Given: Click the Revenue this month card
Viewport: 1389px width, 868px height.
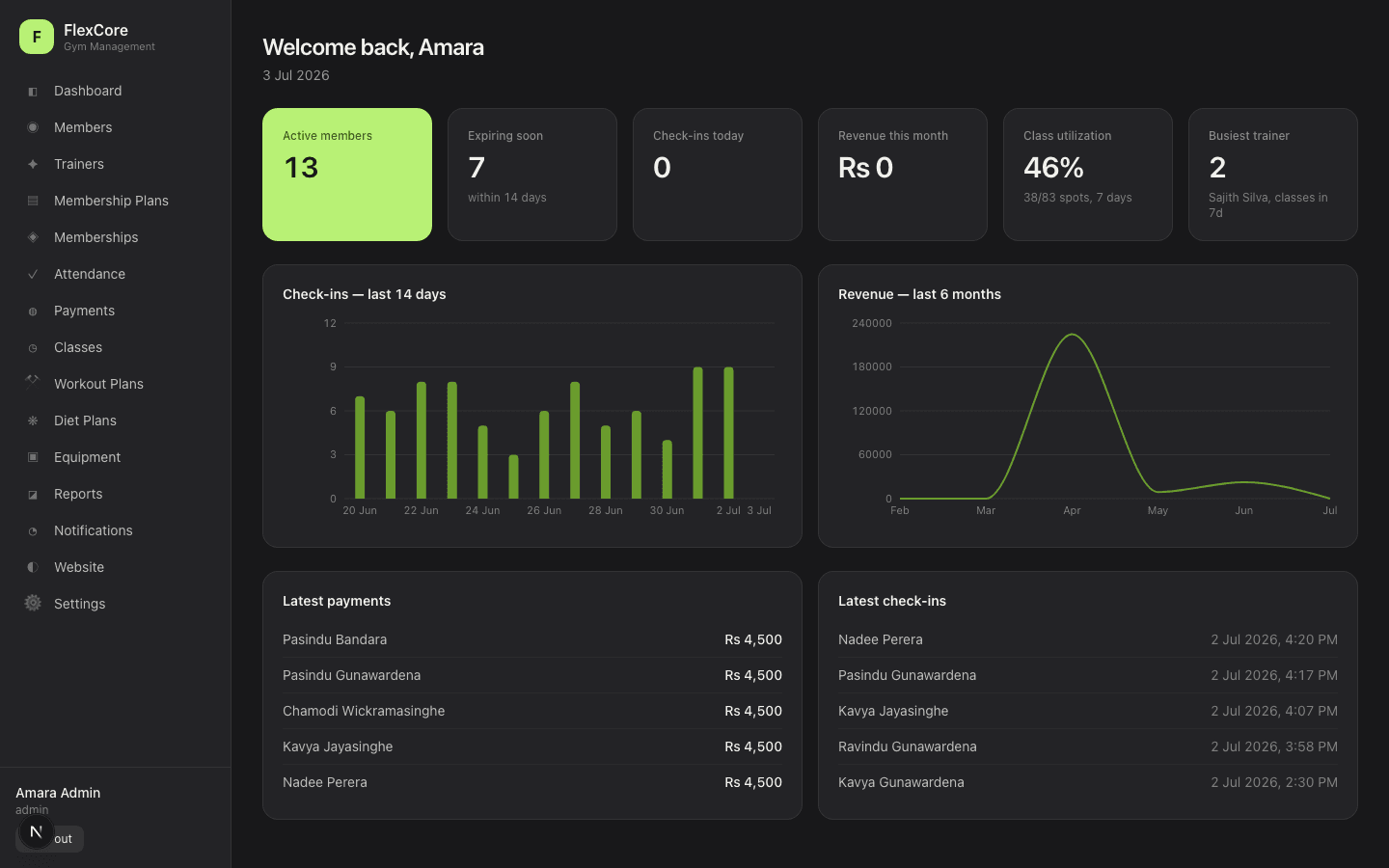Looking at the screenshot, I should click(x=903, y=175).
